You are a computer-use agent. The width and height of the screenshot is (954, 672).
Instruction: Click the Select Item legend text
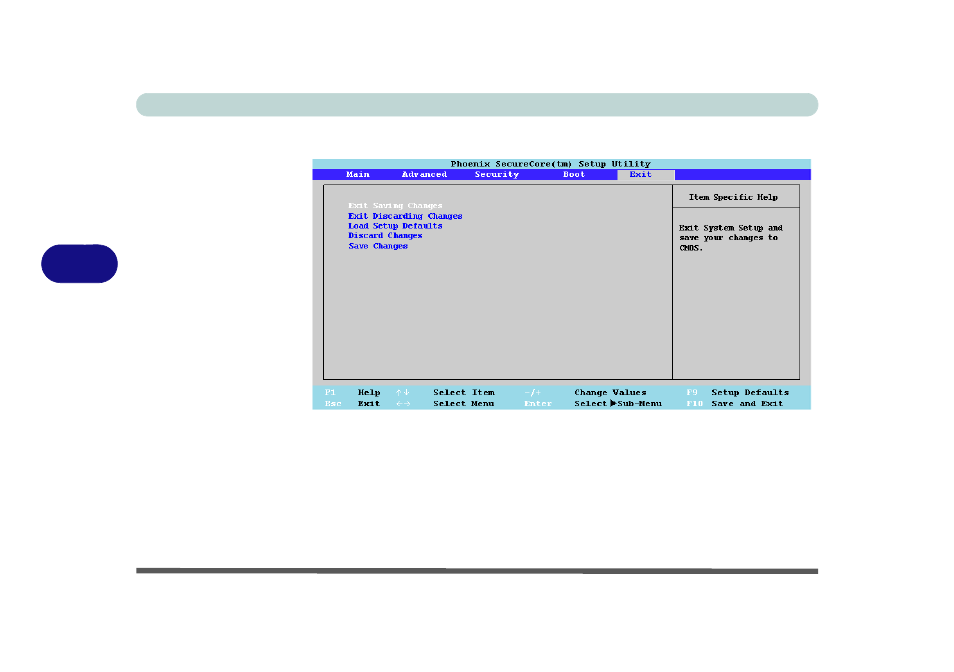coord(464,392)
